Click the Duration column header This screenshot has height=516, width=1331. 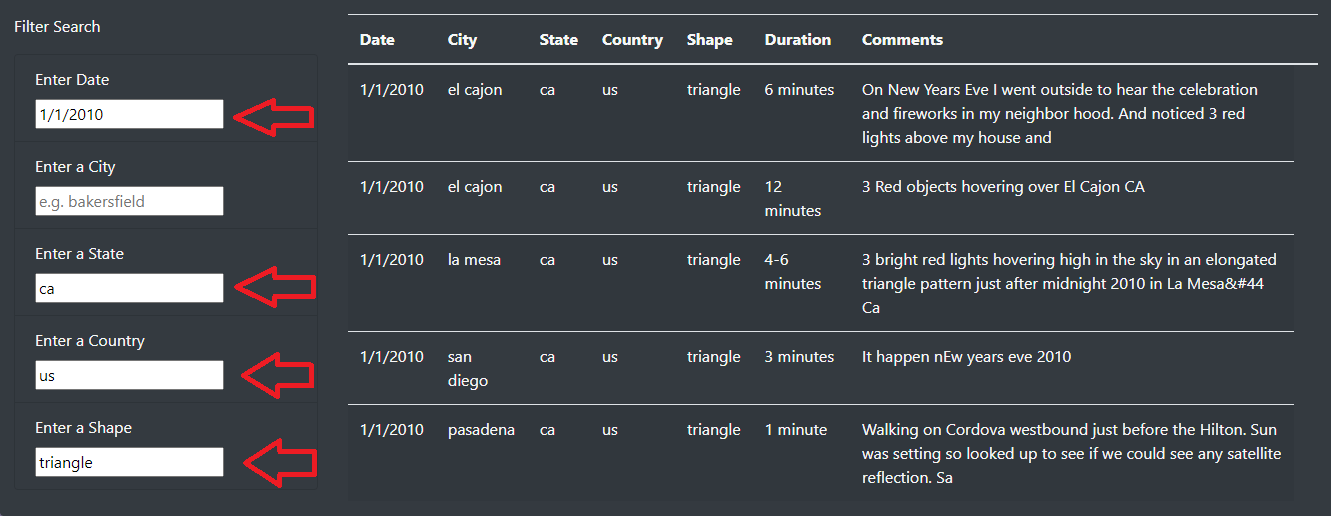(797, 40)
